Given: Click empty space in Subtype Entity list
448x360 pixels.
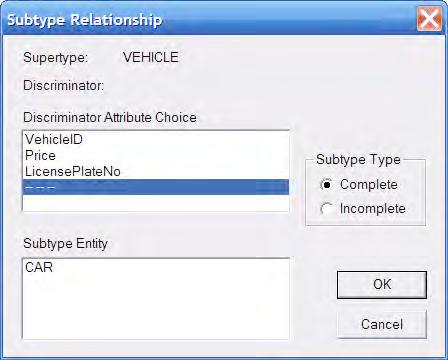Looking at the screenshot, I should point(156,308).
